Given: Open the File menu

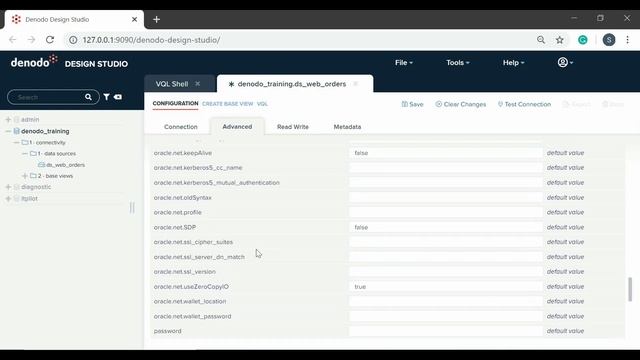Looking at the screenshot, I should coord(404,62).
